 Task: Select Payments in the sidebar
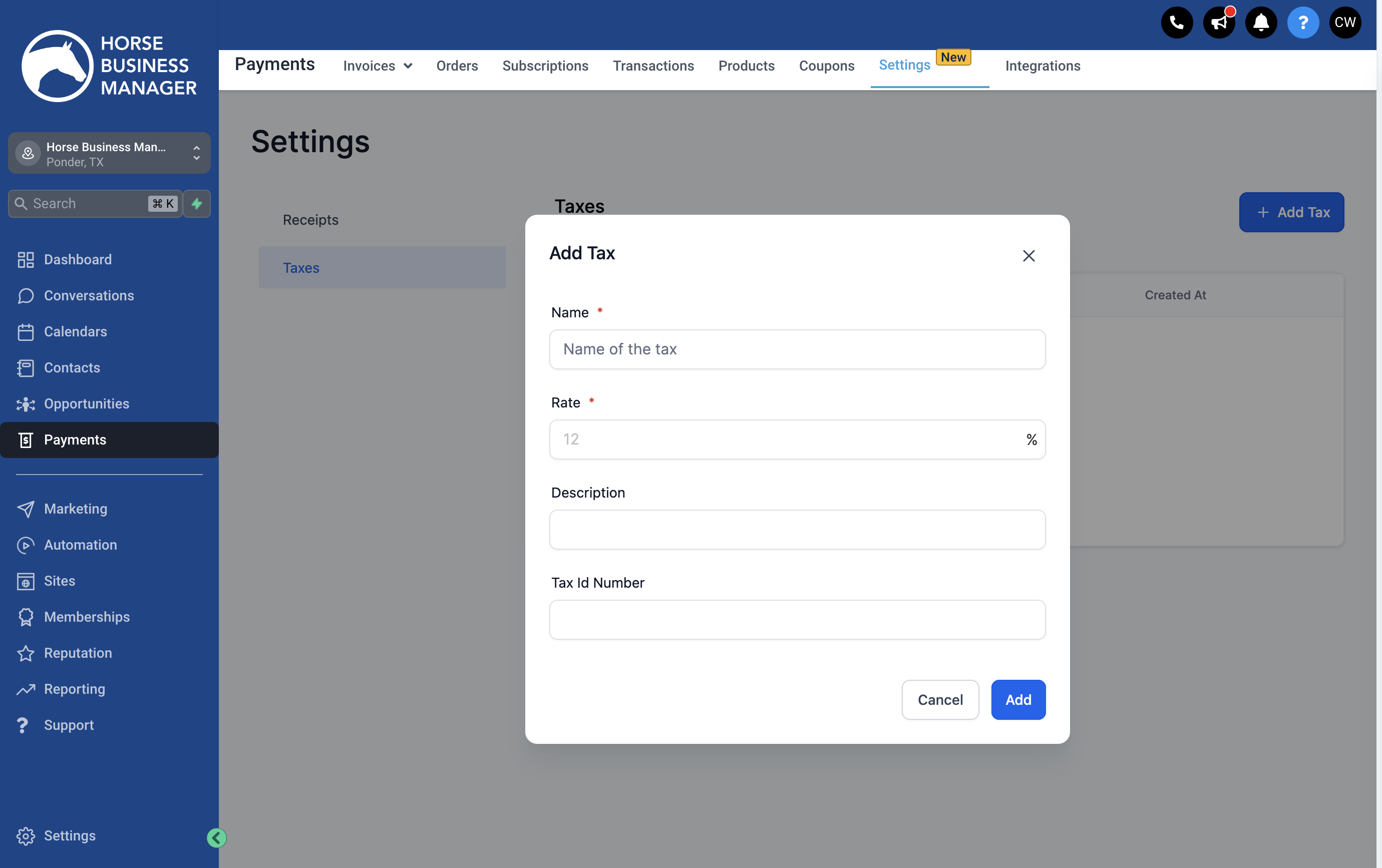[109, 440]
